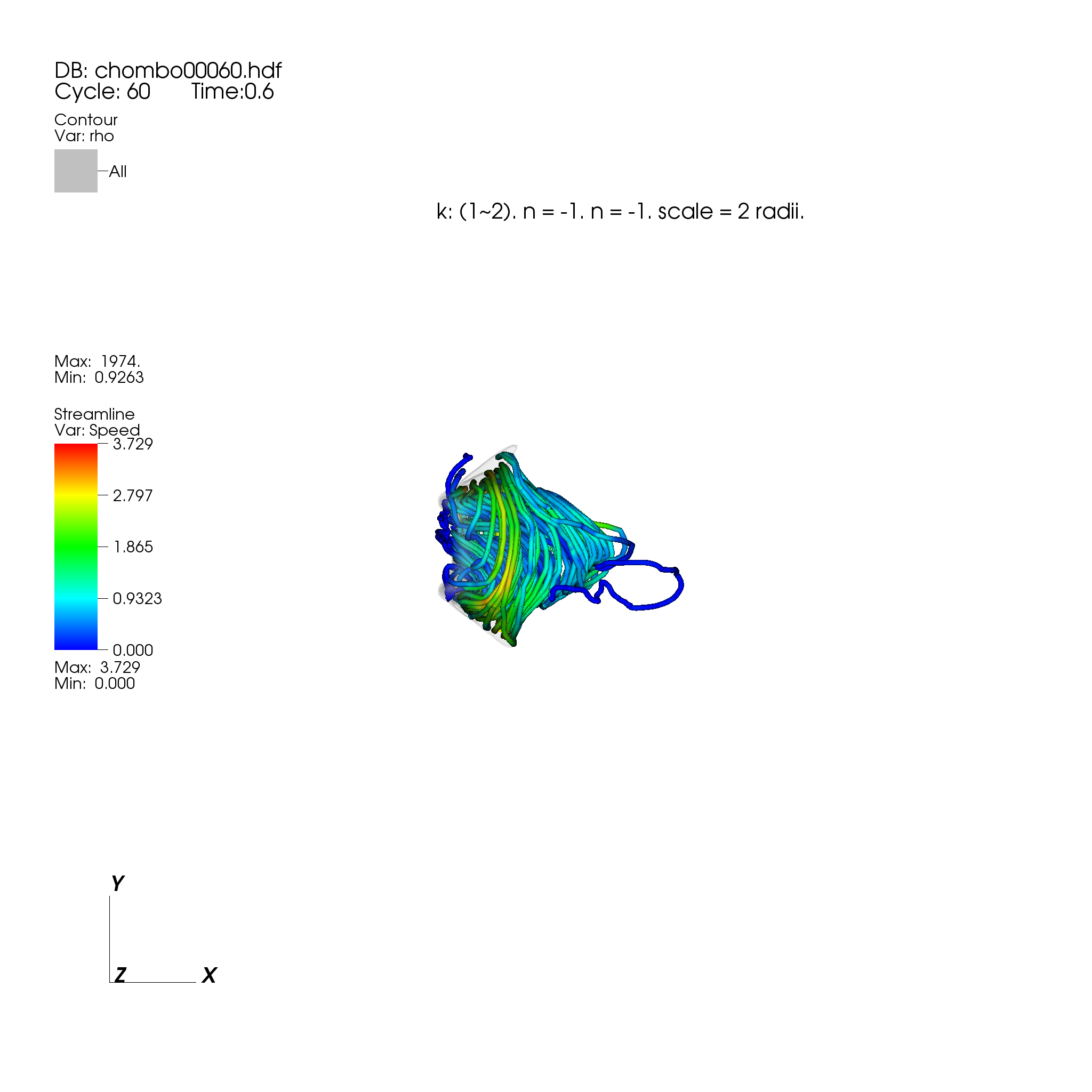Select the Min: 0.9263 value
The width and height of the screenshot is (1092, 1092).
99,378
